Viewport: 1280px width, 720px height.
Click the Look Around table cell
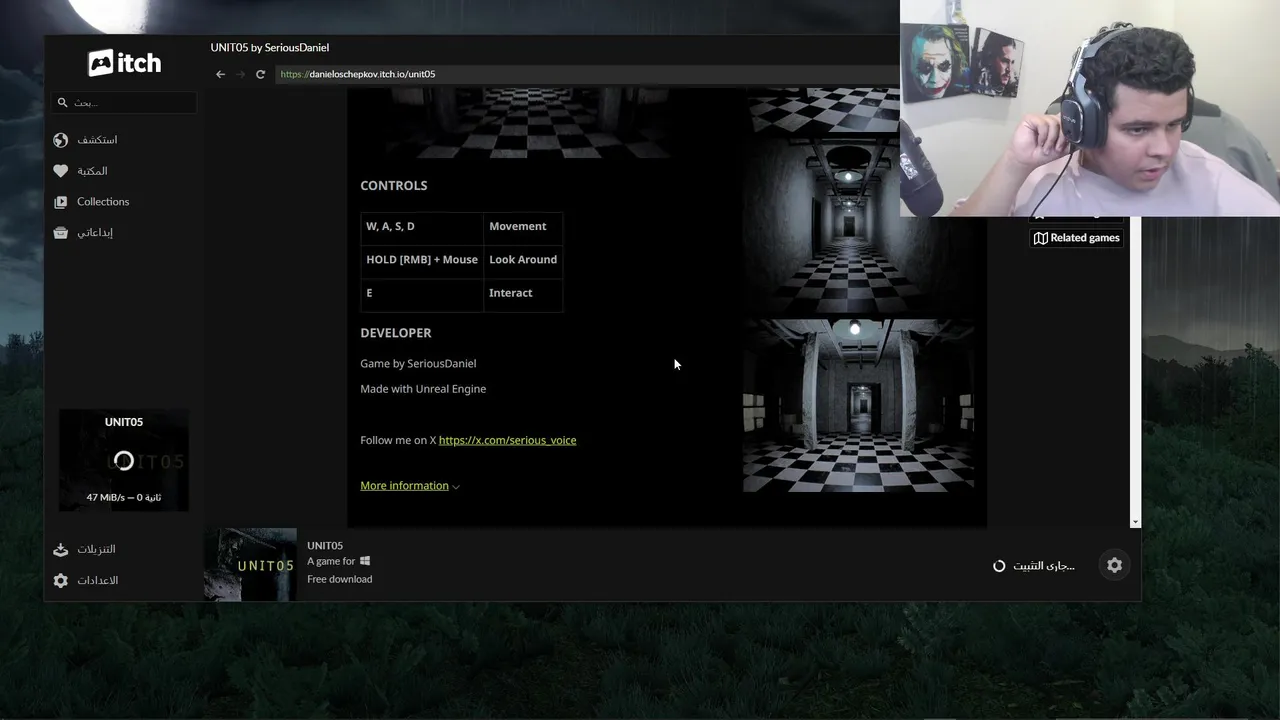coord(523,260)
